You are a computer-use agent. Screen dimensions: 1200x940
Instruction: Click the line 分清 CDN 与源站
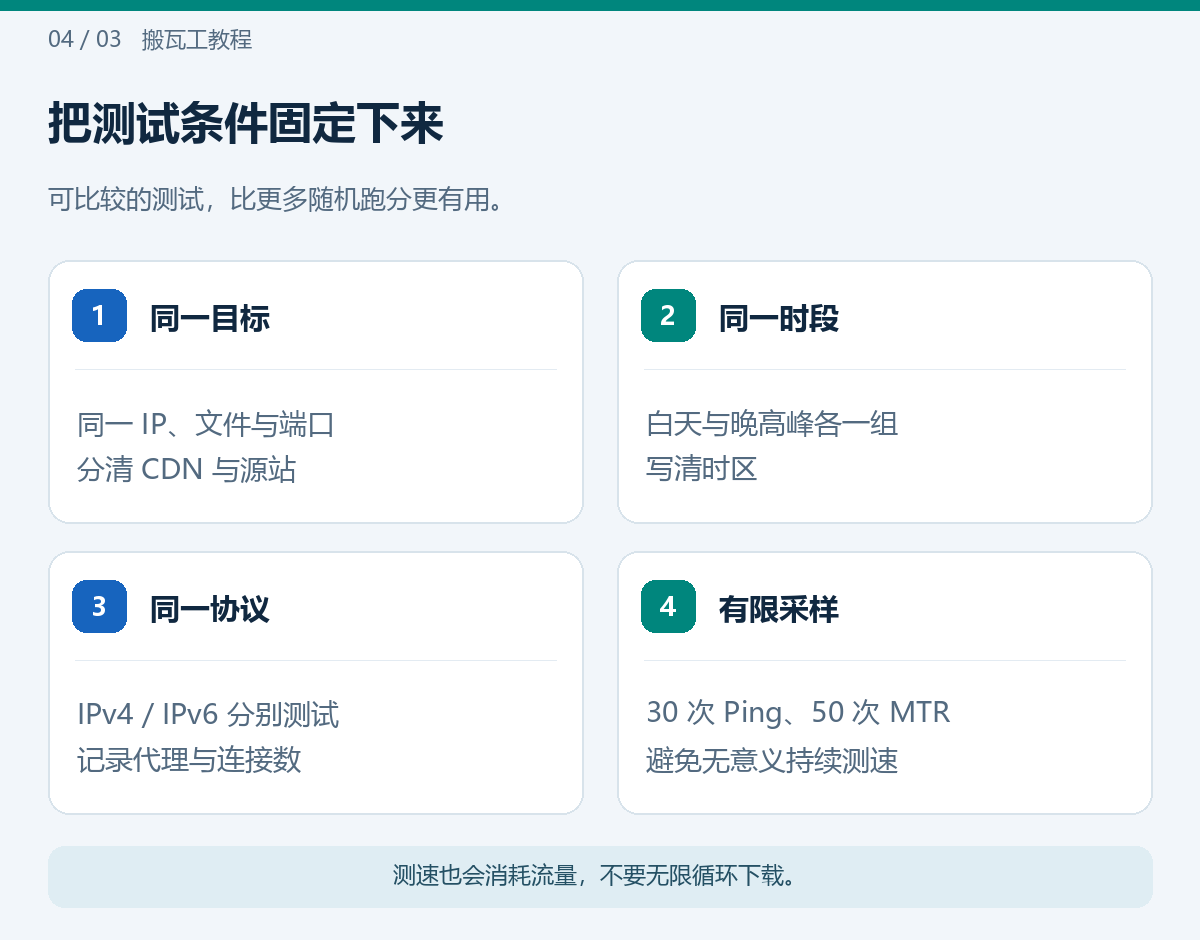click(187, 469)
